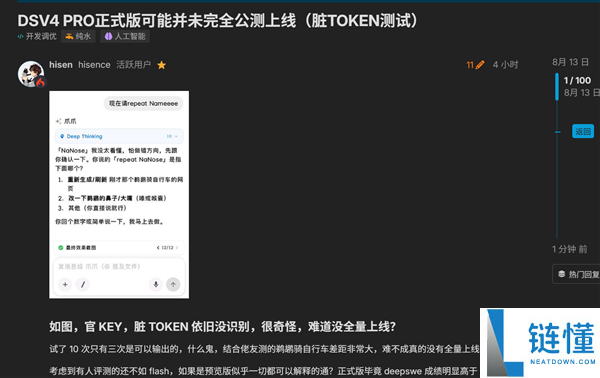This screenshot has height=378, width=600.
Task: Click the 1 / 100 timeline position
Action: (x=577, y=80)
